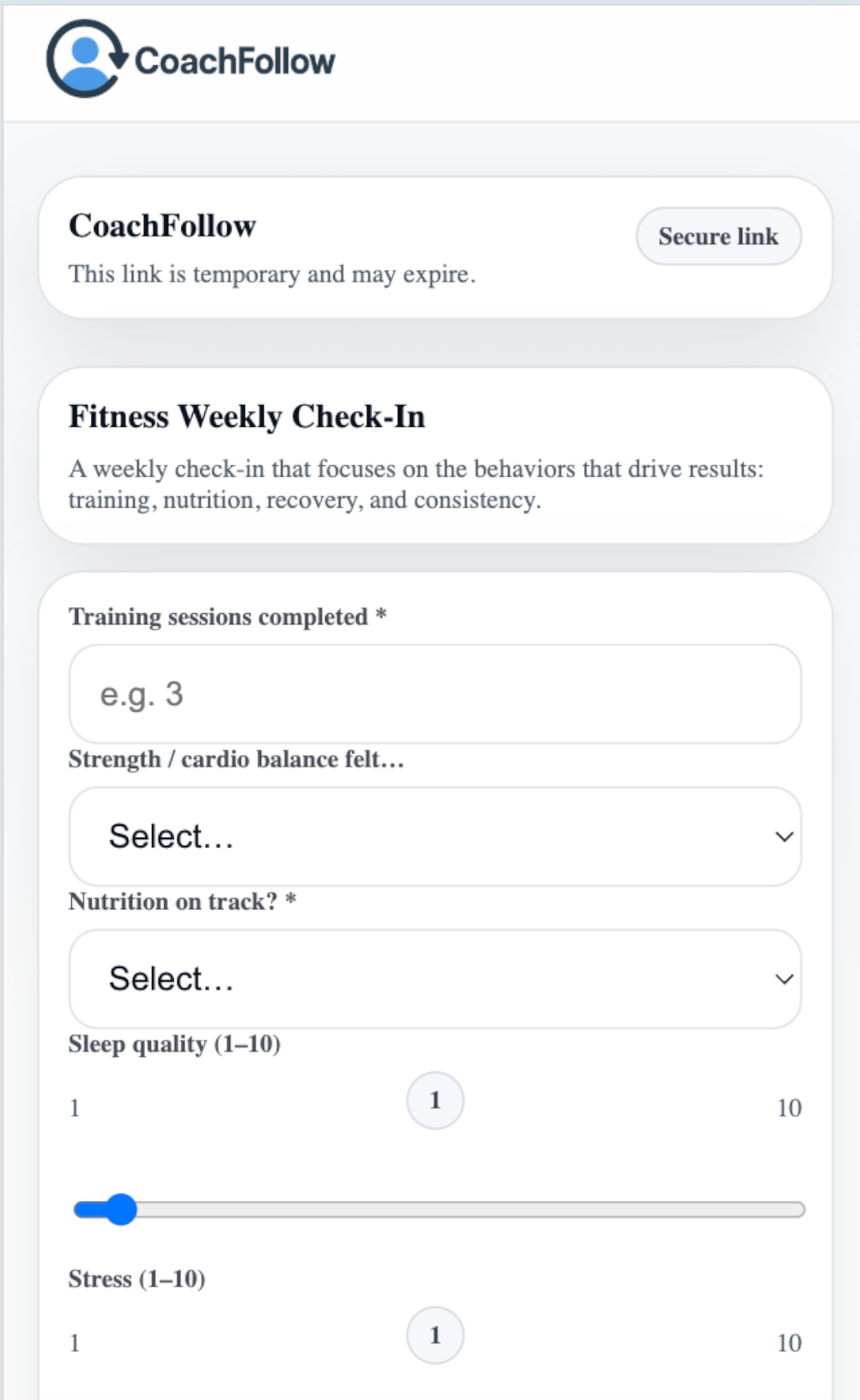Click the Fitness Weekly Check-In heading
Image resolution: width=860 pixels, height=1400 pixels.
(247, 416)
